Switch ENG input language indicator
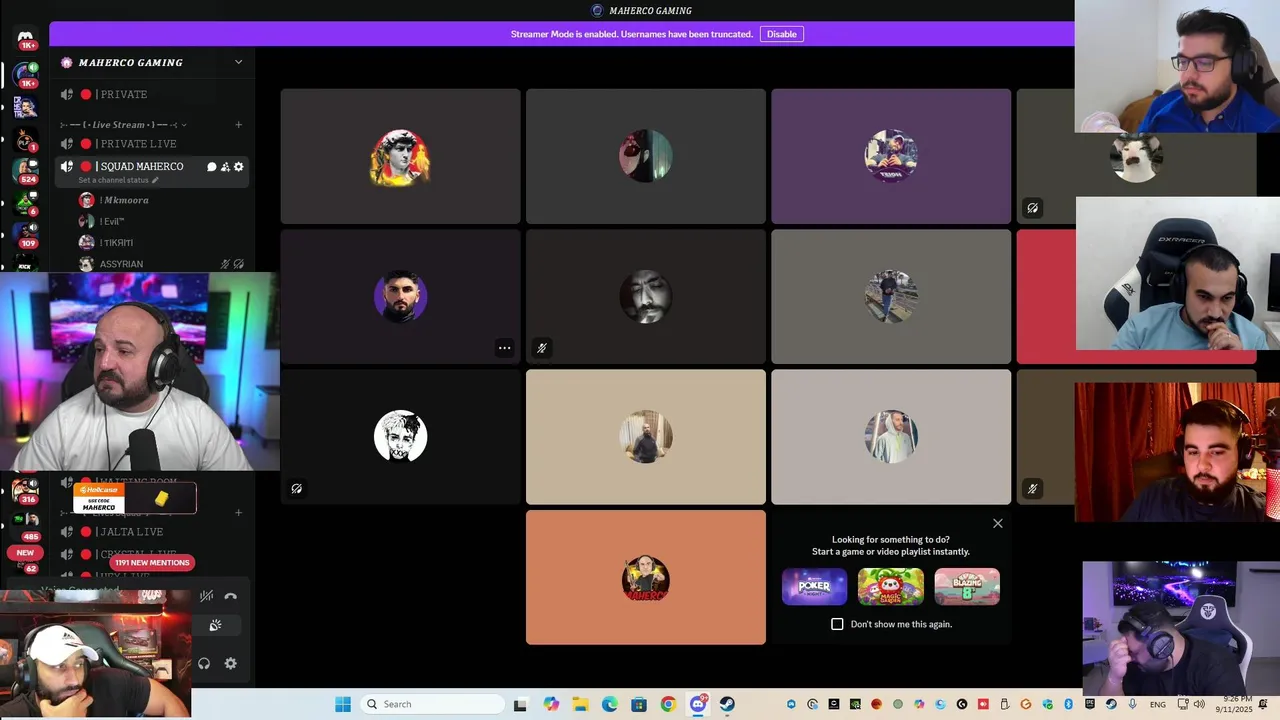Screen dimensions: 1280x720 tap(1157, 704)
